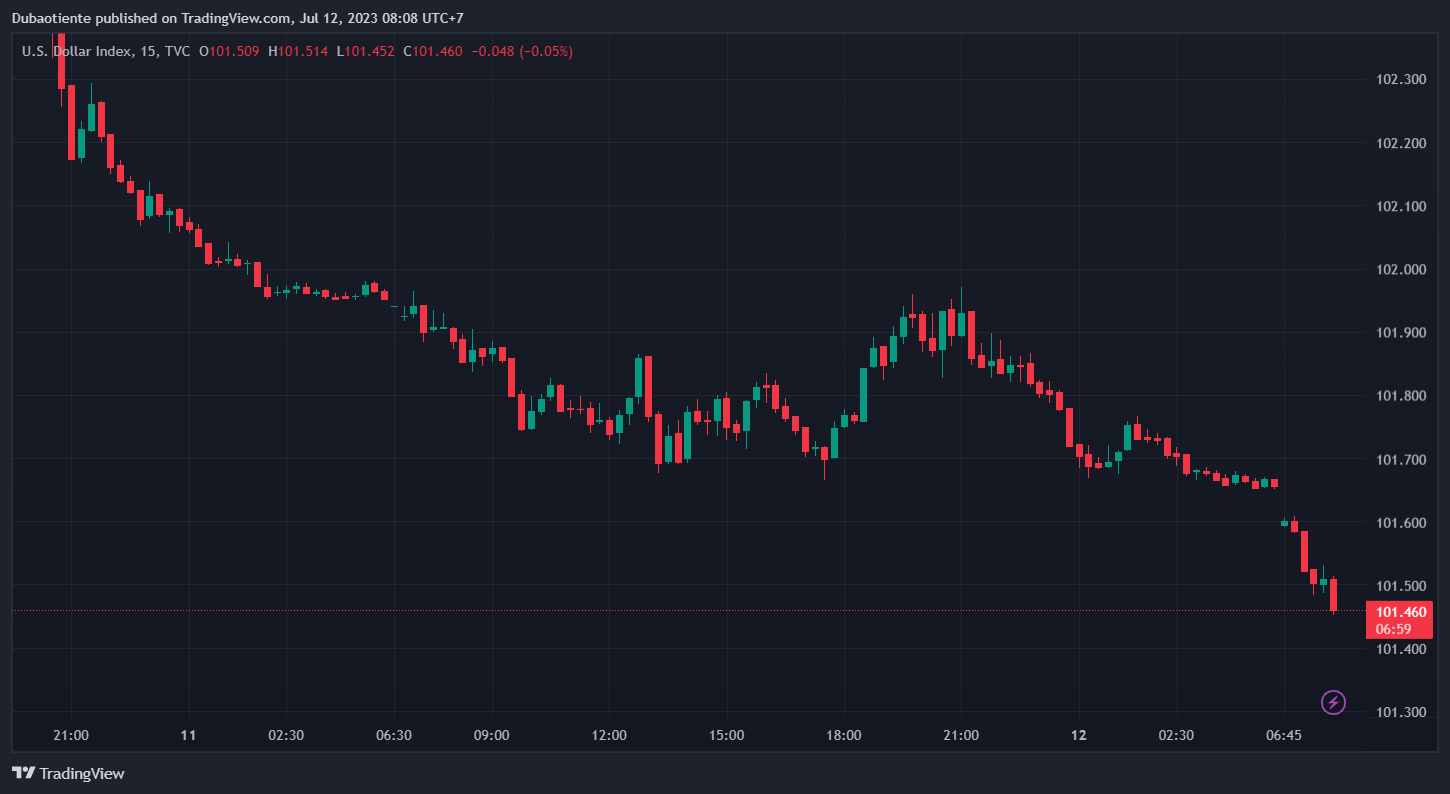The image size is (1450, 794).
Task: Select the high value H101.514
Action: pyautogui.click(x=297, y=51)
